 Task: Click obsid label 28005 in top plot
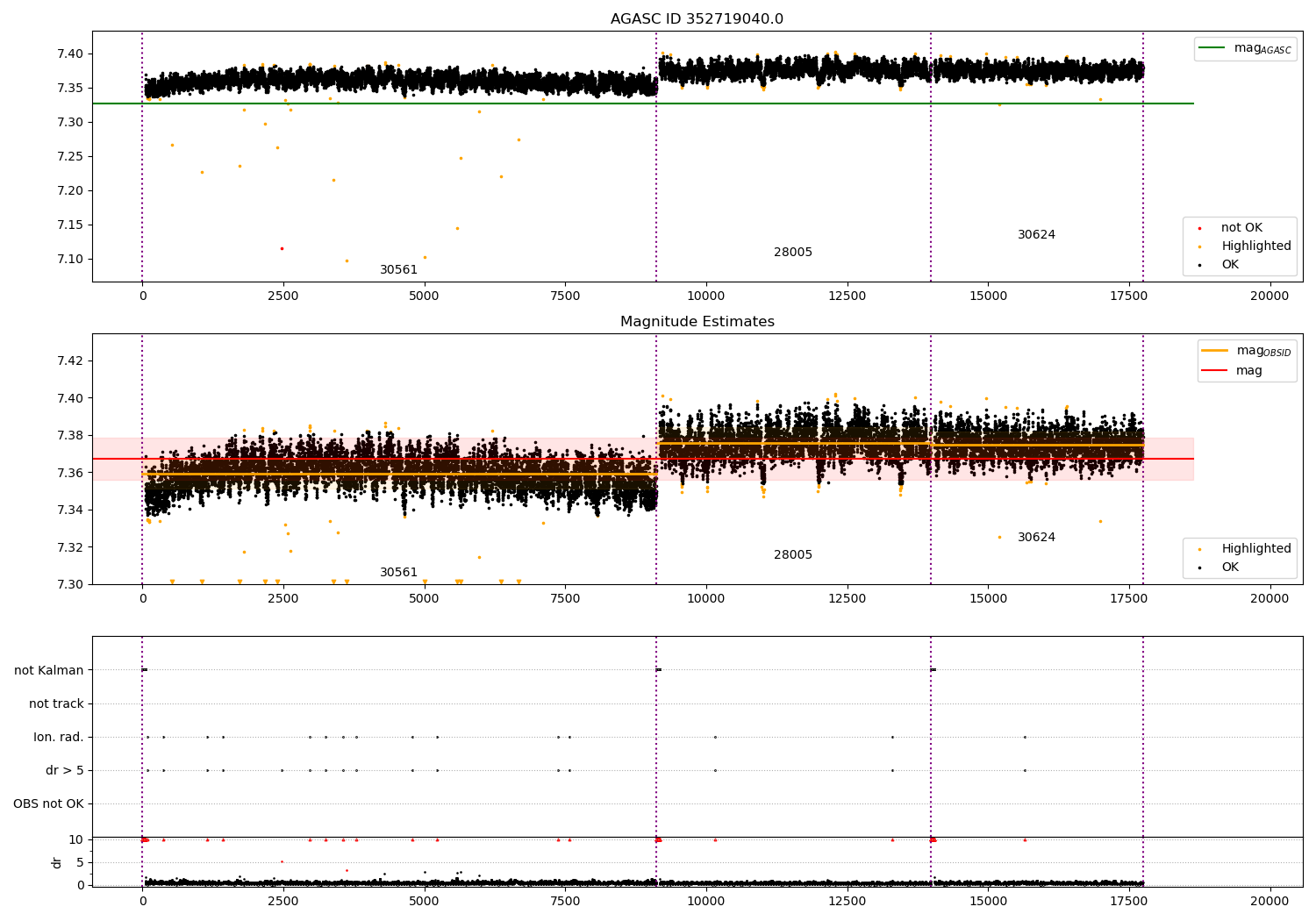(793, 253)
